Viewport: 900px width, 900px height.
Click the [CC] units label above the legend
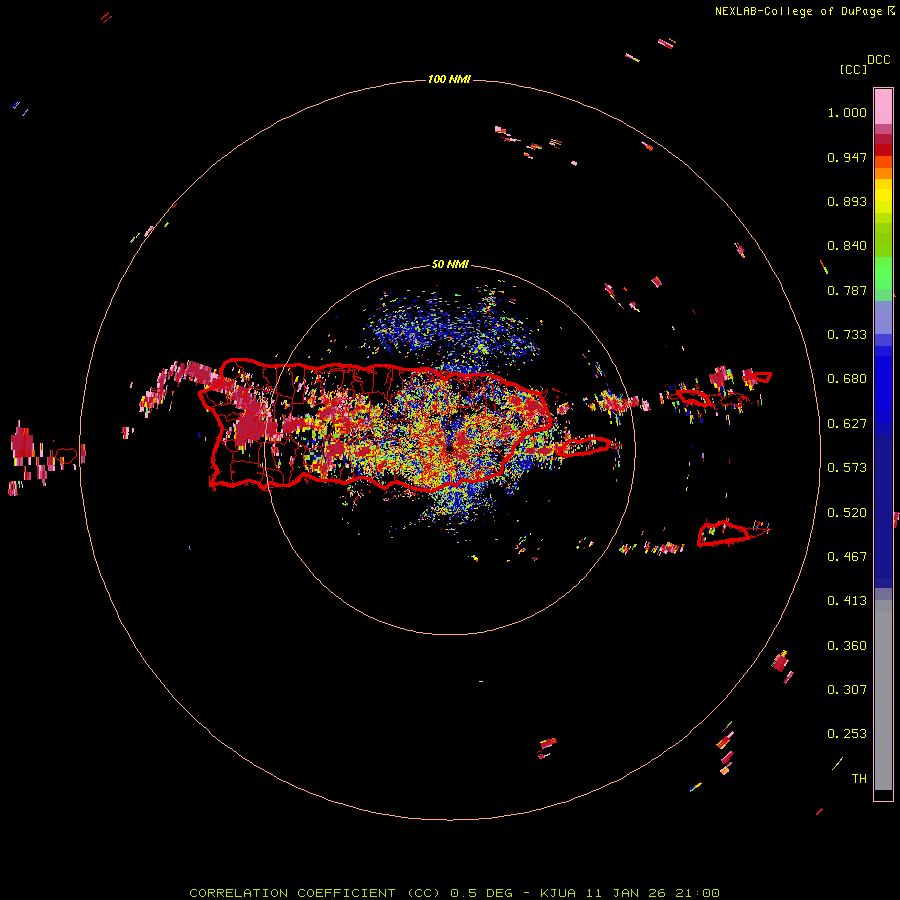tap(854, 69)
